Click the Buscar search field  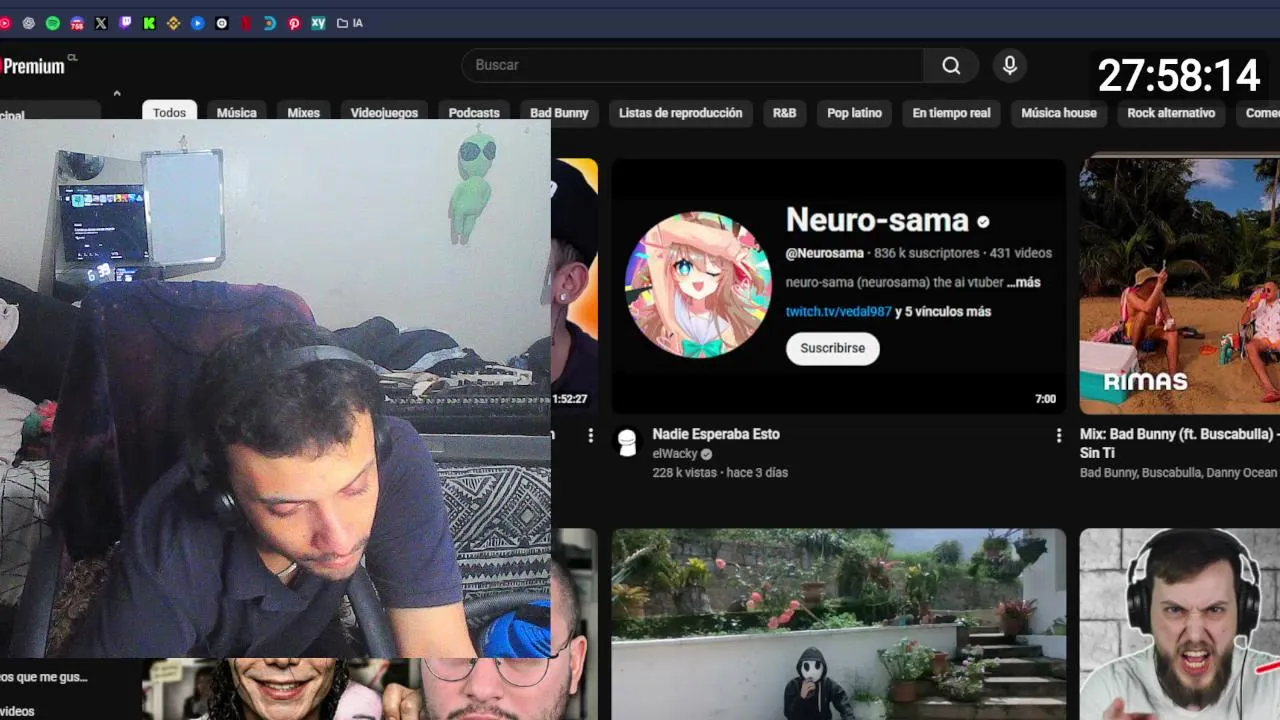(x=692, y=65)
